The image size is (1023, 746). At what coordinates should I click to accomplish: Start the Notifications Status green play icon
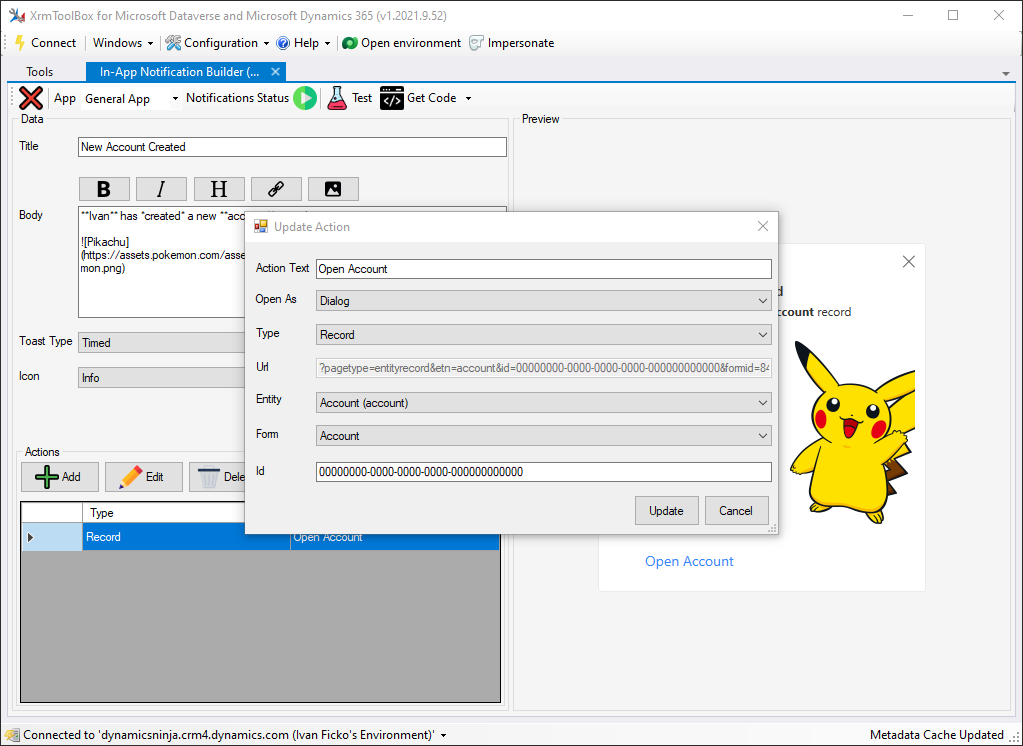[x=305, y=98]
